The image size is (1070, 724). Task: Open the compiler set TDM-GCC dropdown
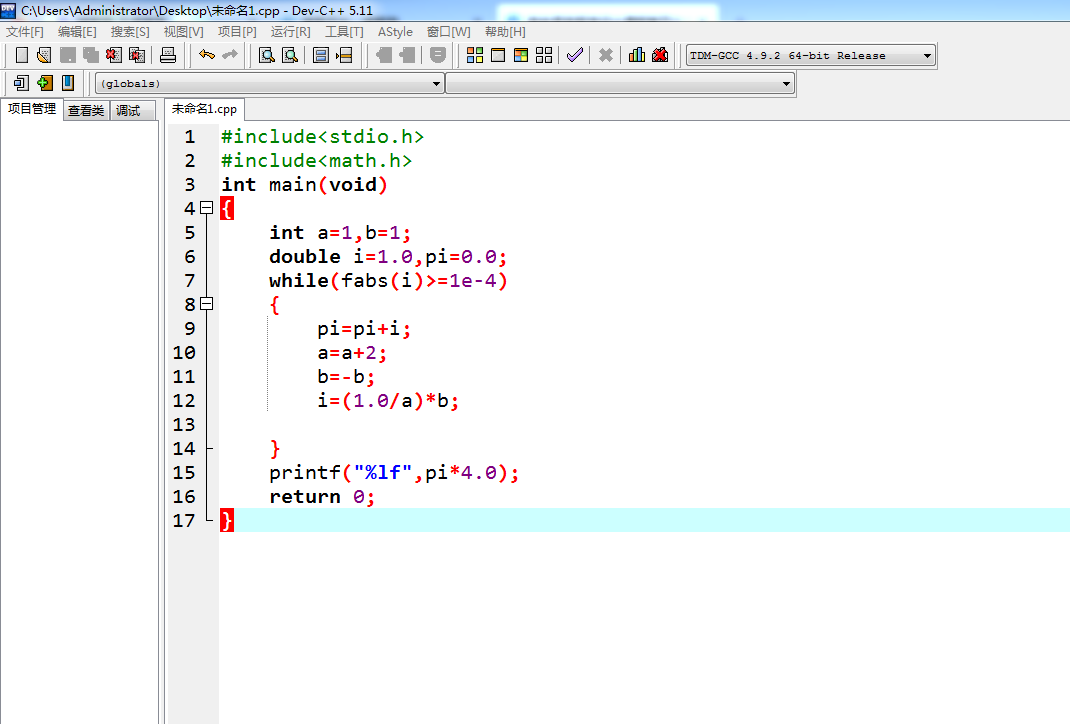click(x=811, y=56)
